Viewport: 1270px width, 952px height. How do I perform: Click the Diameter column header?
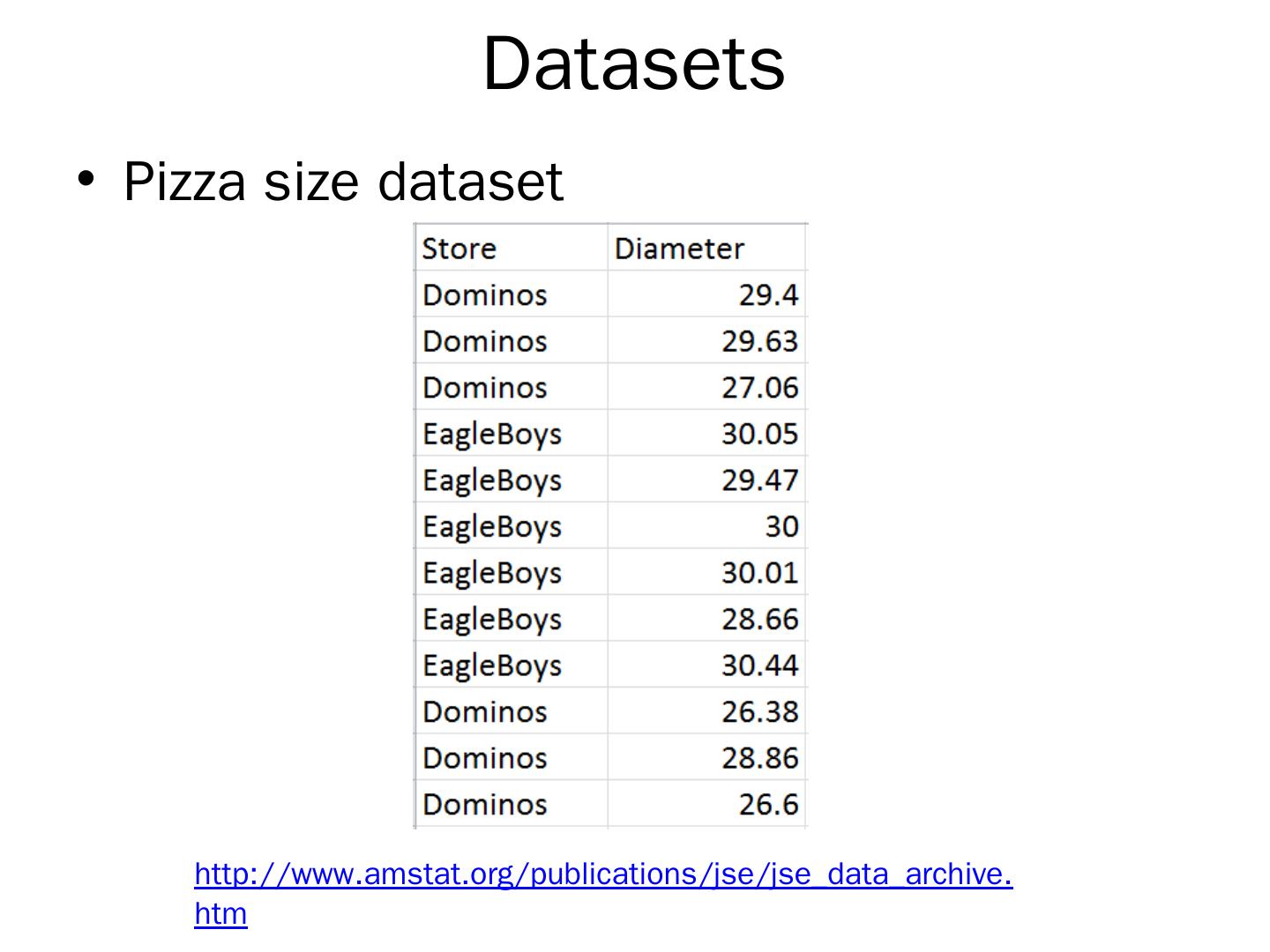coord(679,249)
